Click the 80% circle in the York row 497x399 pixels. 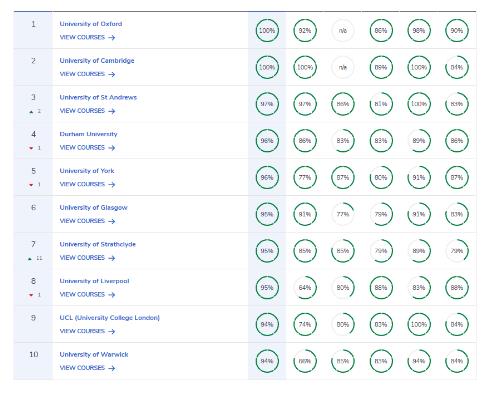pos(381,177)
